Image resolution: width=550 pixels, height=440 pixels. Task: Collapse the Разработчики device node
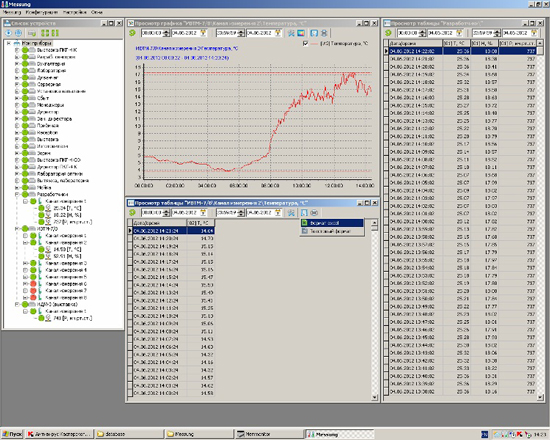(x=17, y=194)
